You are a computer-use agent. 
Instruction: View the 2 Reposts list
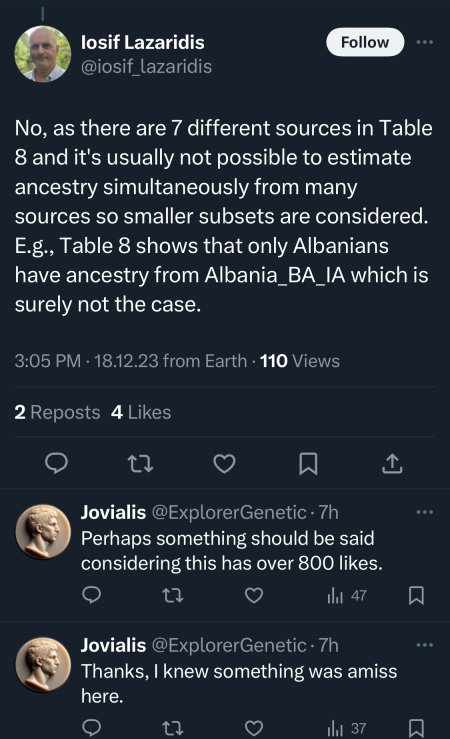click(57, 412)
